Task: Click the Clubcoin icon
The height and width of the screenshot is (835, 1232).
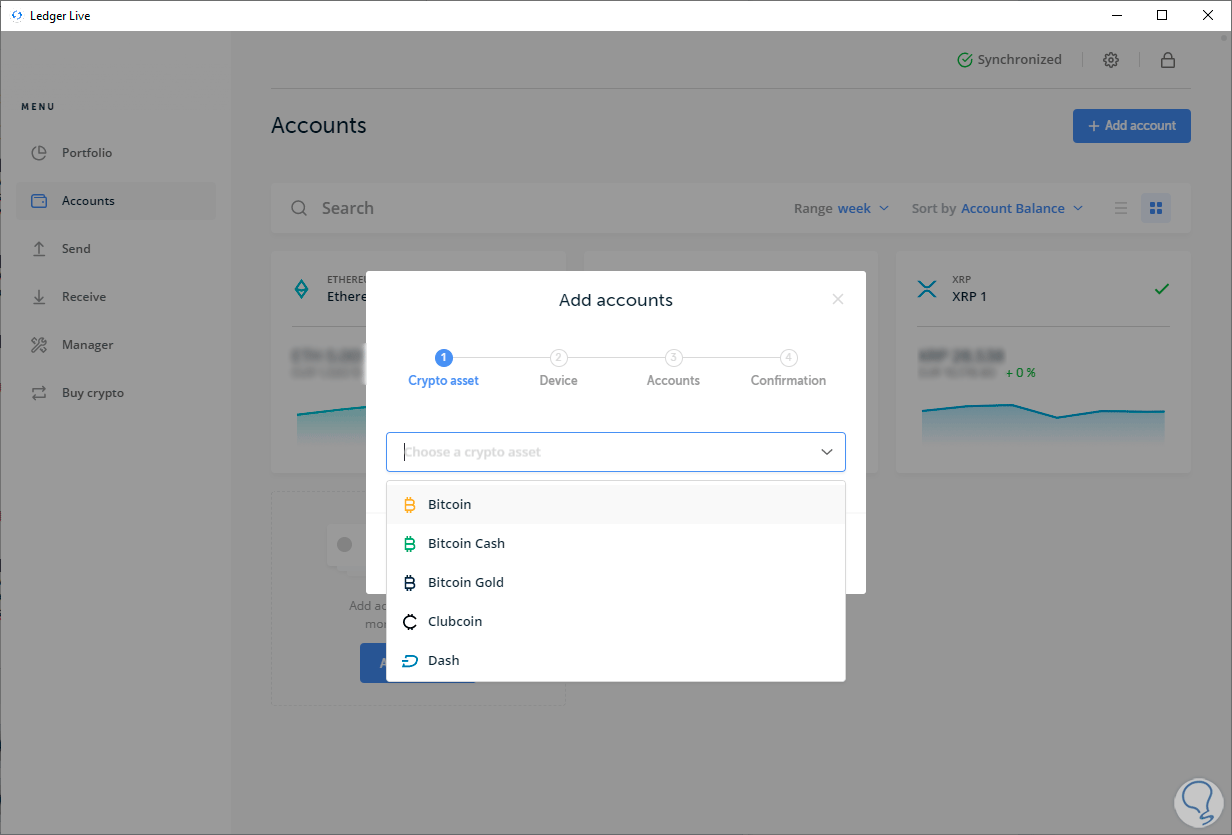Action: (x=410, y=622)
